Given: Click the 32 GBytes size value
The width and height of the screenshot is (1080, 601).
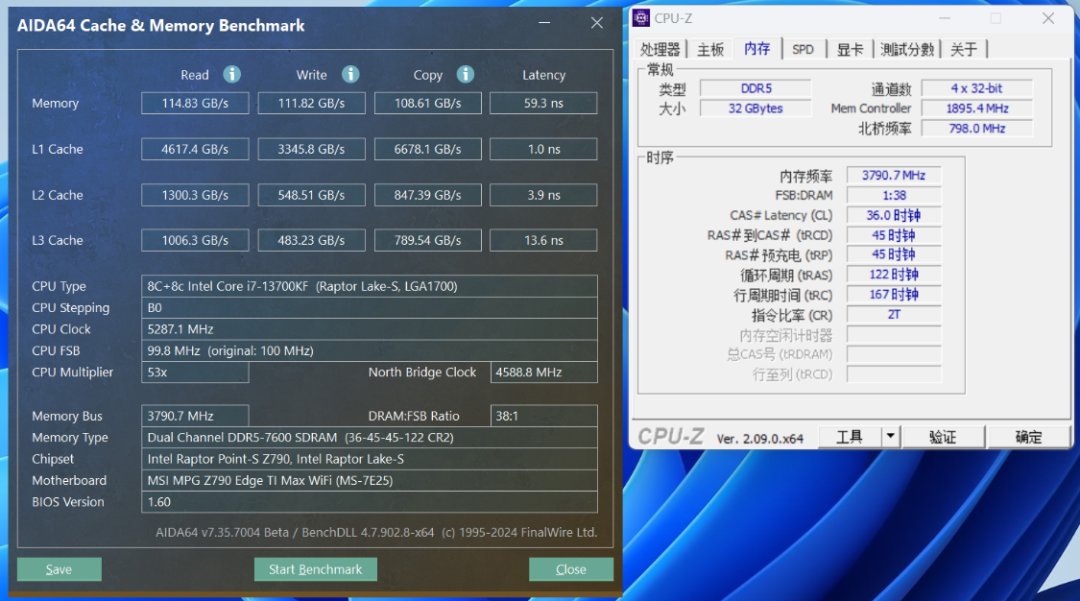Looking at the screenshot, I should (756, 109).
